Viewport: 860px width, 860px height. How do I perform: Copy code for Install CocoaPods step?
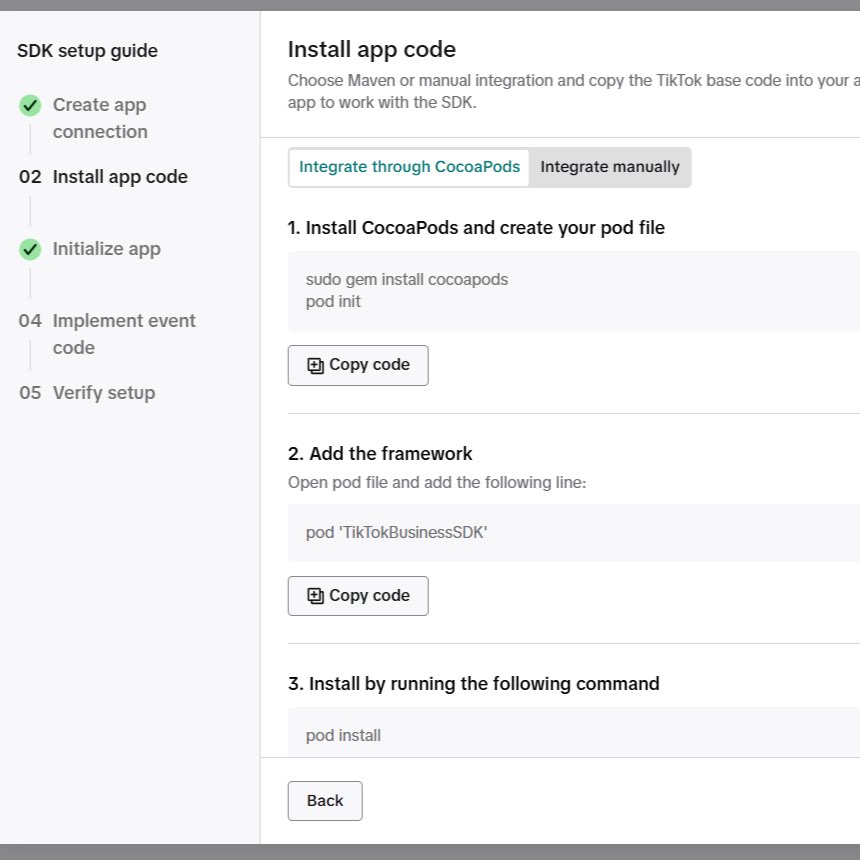click(x=358, y=365)
